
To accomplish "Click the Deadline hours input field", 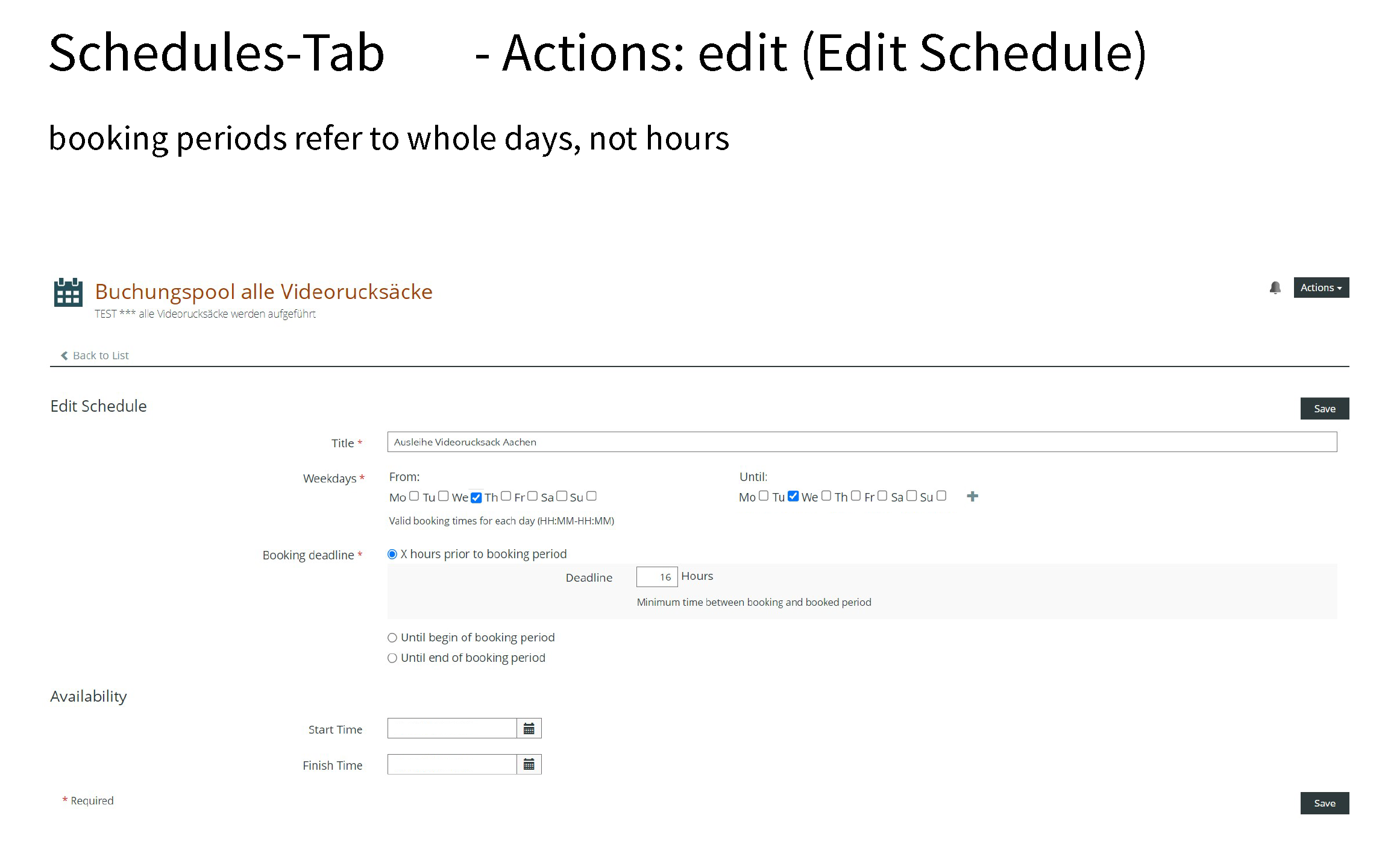I will point(656,577).
